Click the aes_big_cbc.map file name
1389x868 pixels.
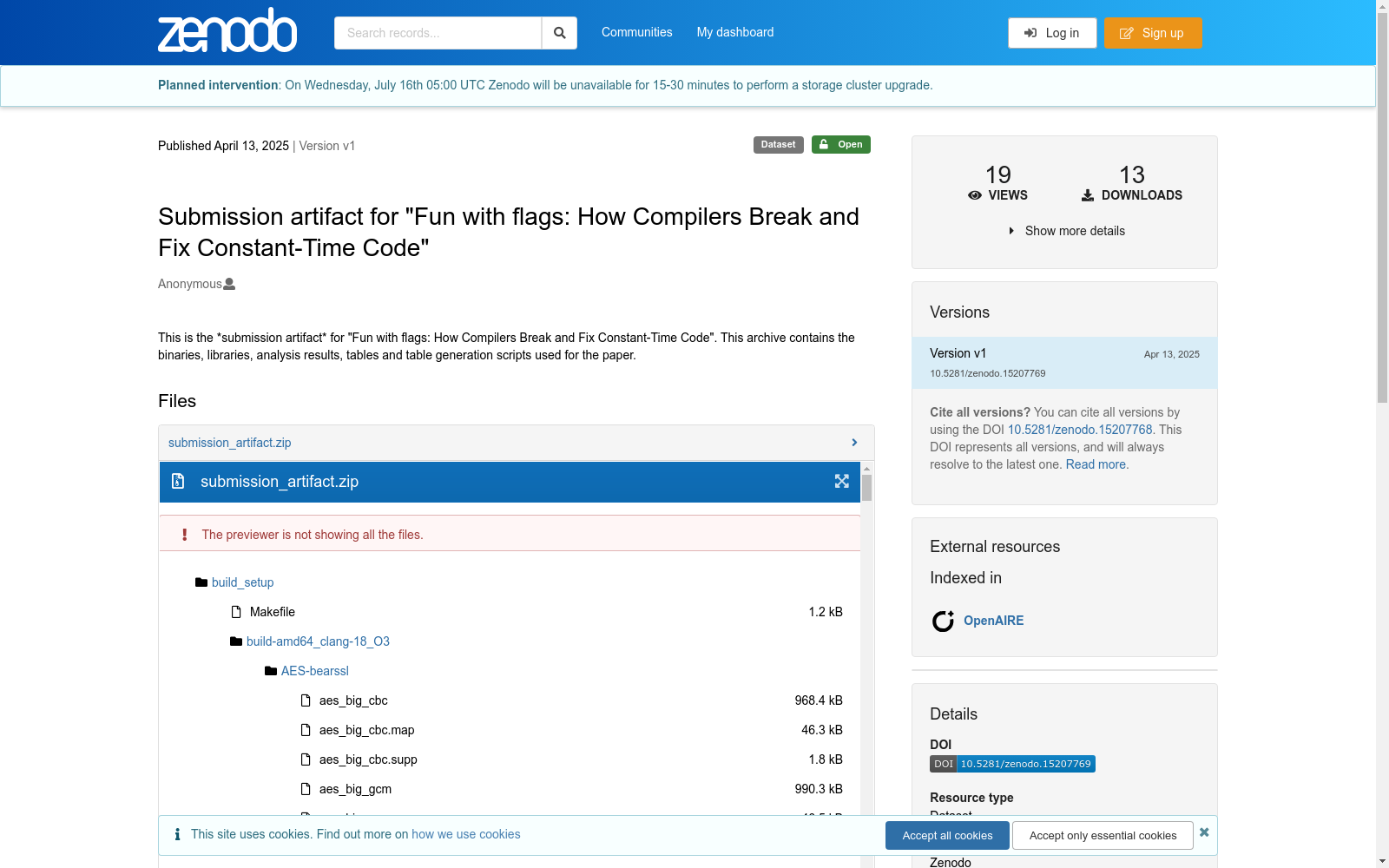coord(367,730)
